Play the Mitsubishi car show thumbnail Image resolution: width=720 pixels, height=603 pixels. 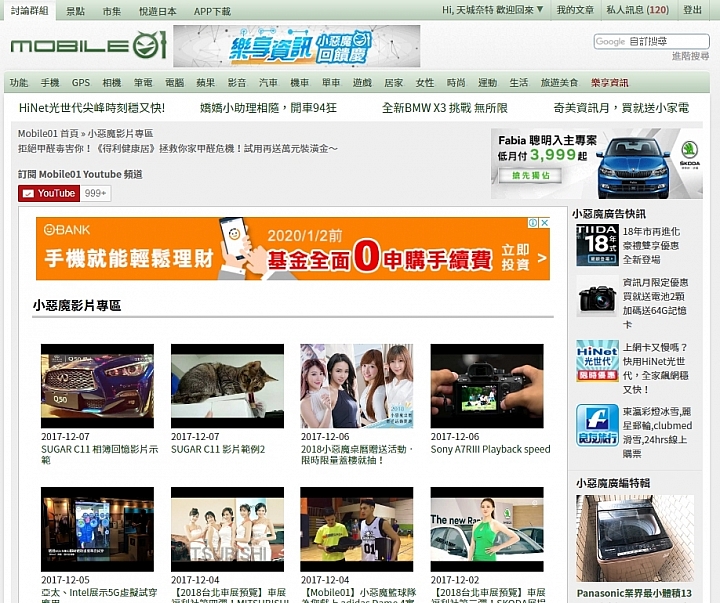[227, 529]
